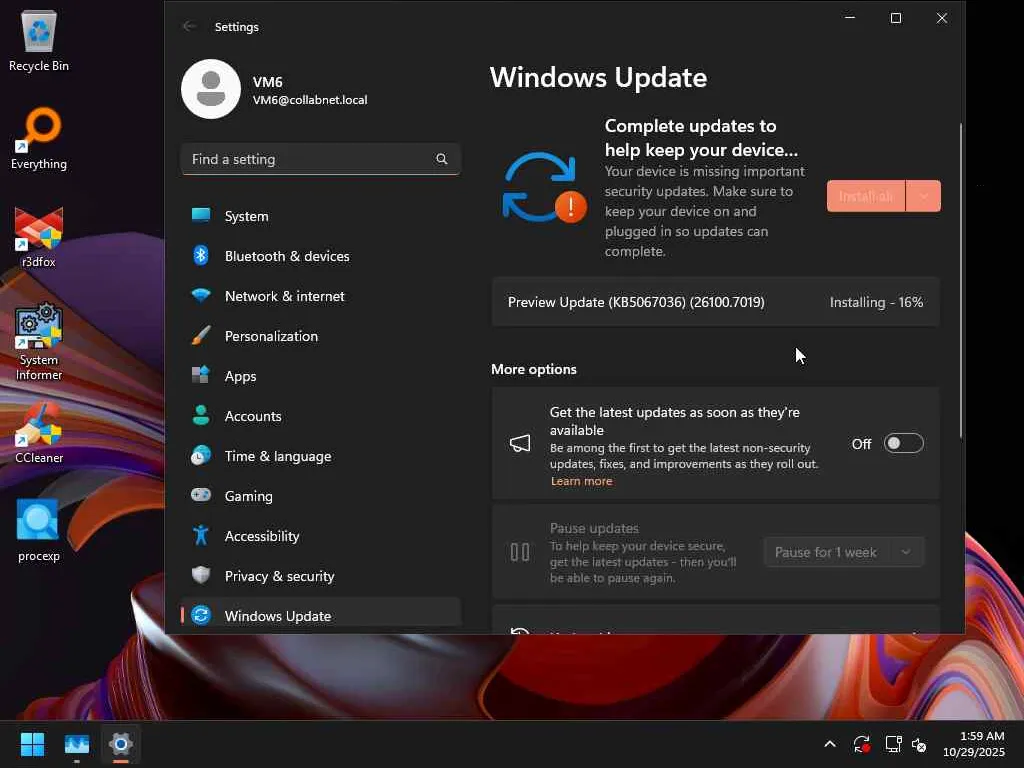
Task: Select Personalization in the sidebar
Action: [x=321, y=336]
